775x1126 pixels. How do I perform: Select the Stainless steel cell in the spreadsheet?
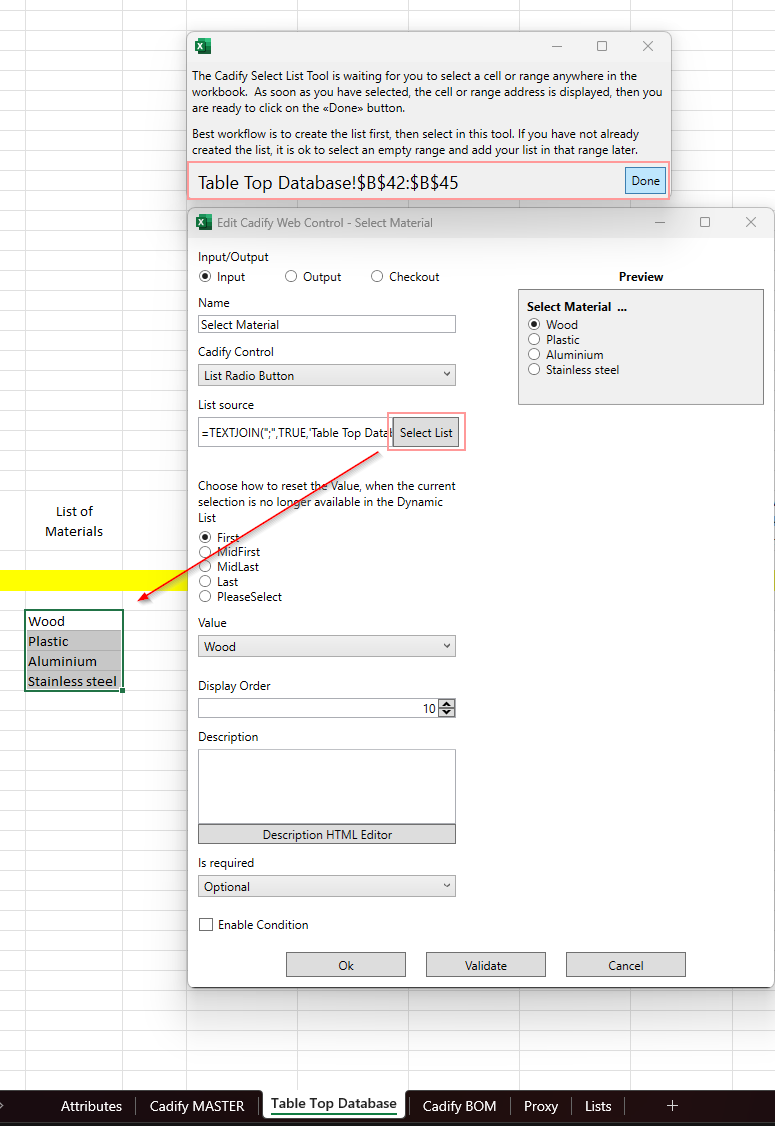(74, 681)
